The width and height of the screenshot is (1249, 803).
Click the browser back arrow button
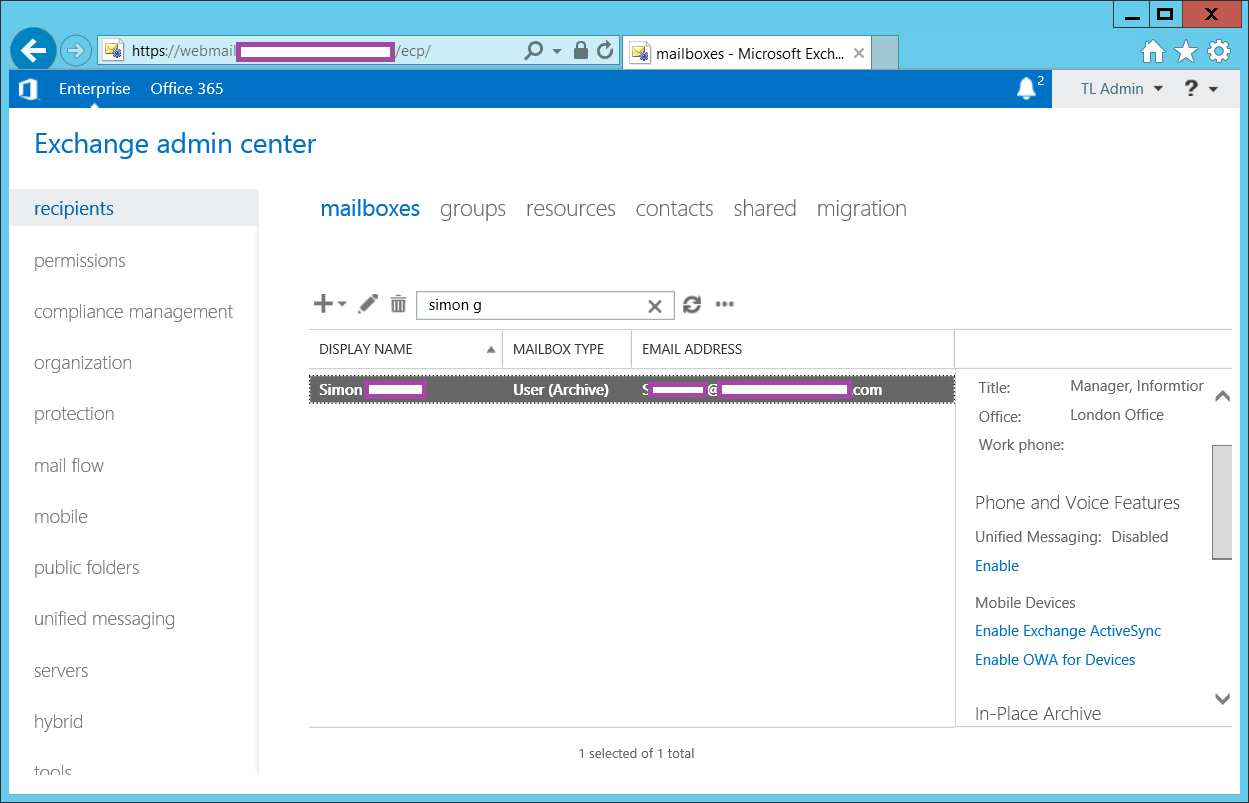pos(34,50)
